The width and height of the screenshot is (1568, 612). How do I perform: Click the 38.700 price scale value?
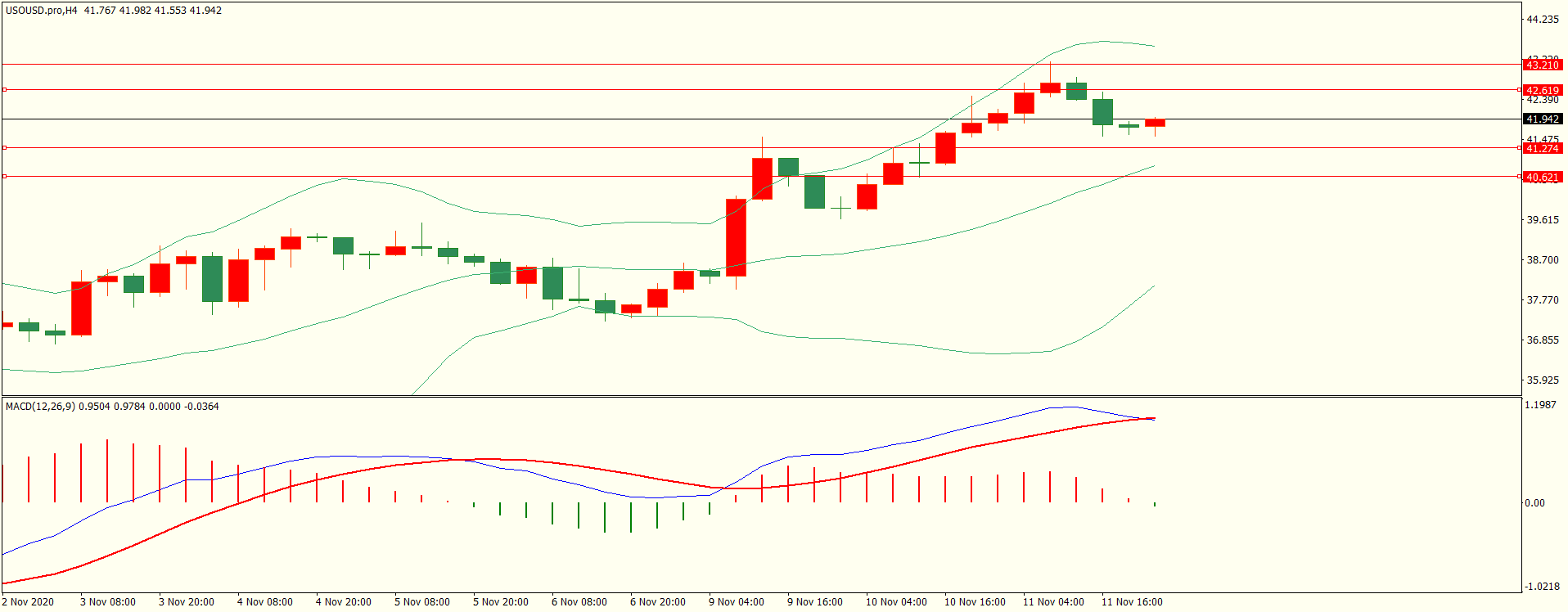point(1543,260)
